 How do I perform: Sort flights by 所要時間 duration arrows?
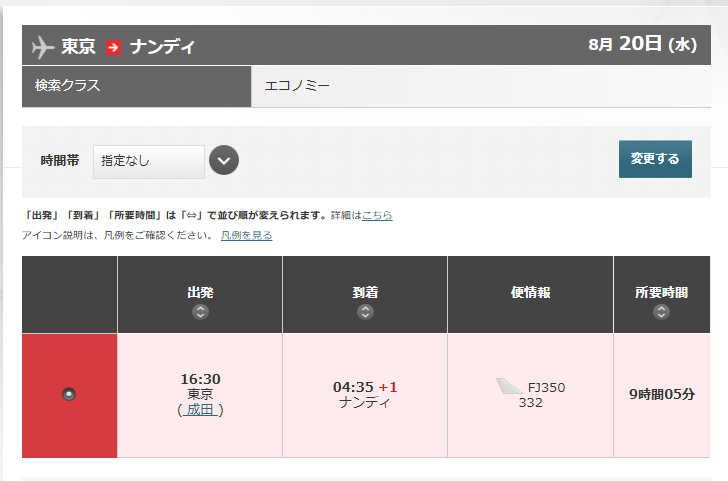pyautogui.click(x=662, y=312)
